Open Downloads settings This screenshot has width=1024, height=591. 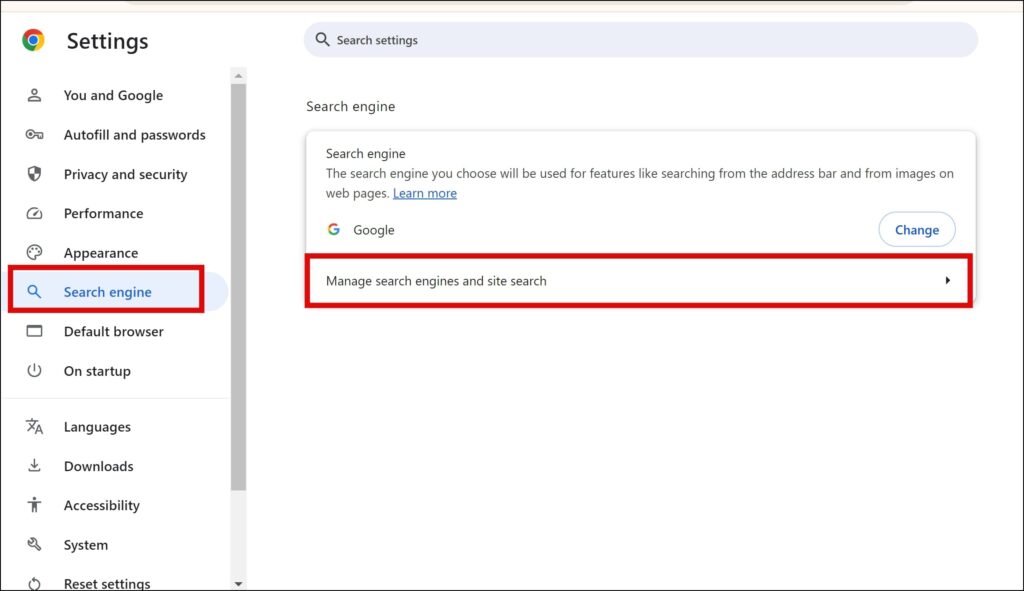[99, 466]
